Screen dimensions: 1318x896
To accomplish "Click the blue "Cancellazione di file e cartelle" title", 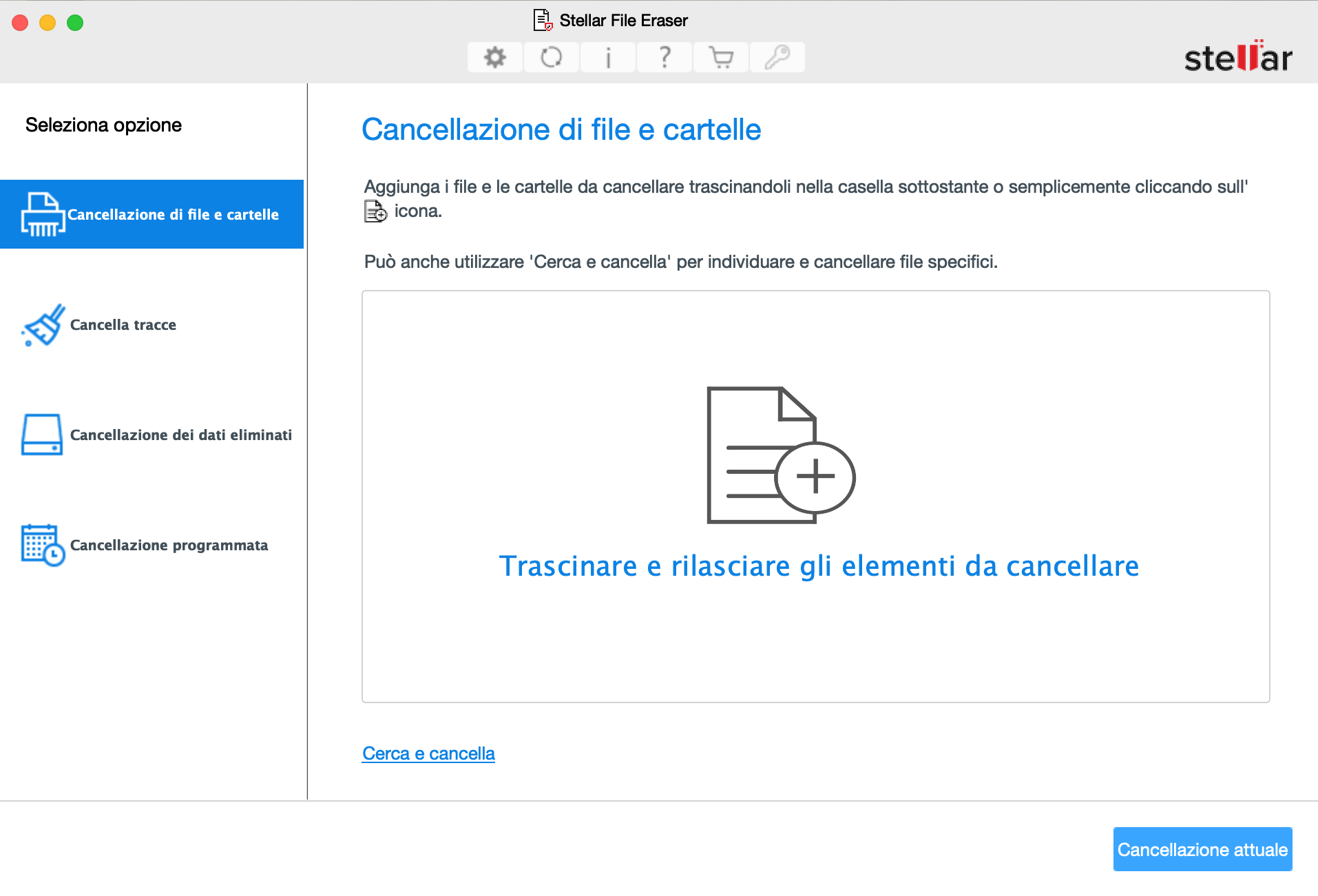I will (561, 129).
